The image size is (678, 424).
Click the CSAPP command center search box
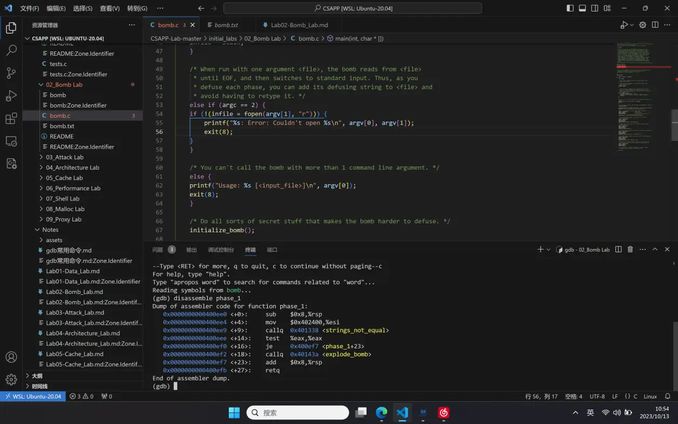click(x=353, y=8)
